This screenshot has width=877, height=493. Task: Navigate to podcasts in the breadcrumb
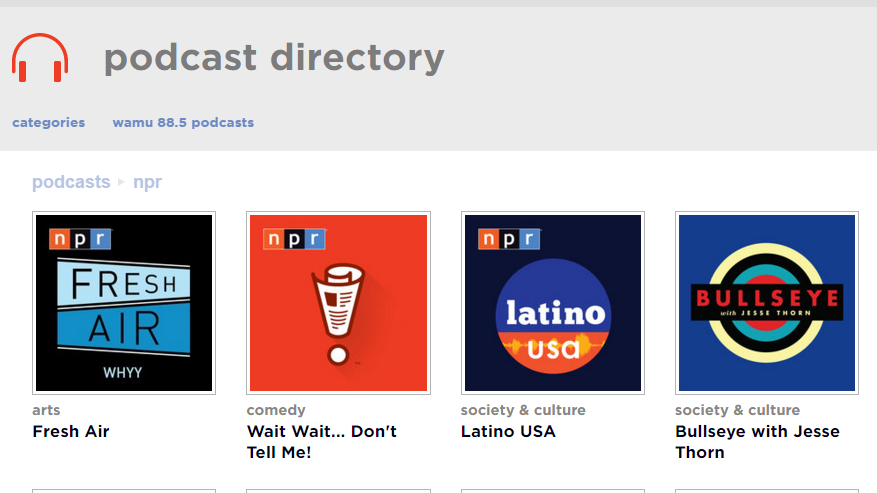71,182
